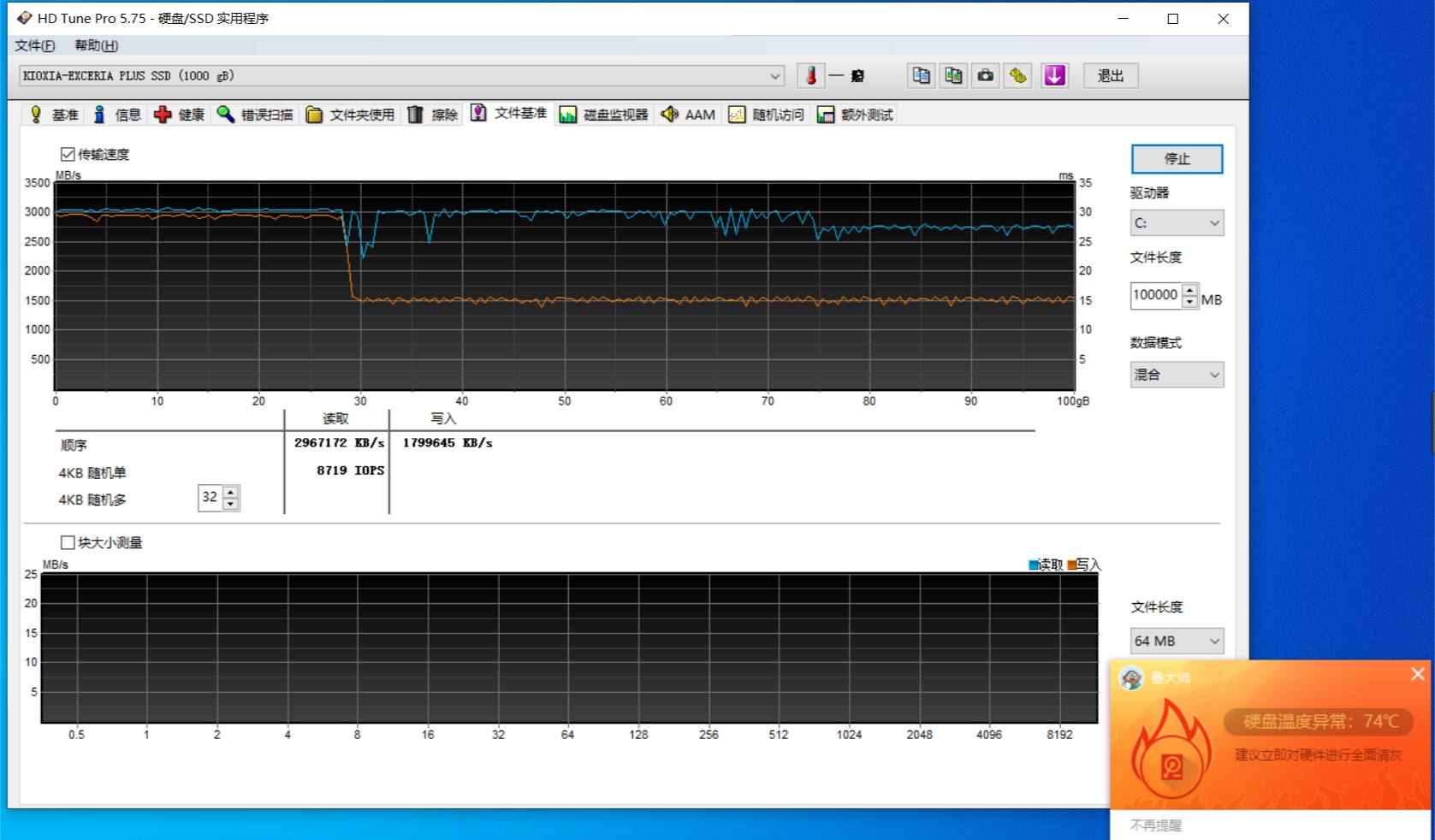Open the 磁盘监视器 disk monitor tab
The height and width of the screenshot is (840, 1435).
coord(604,115)
